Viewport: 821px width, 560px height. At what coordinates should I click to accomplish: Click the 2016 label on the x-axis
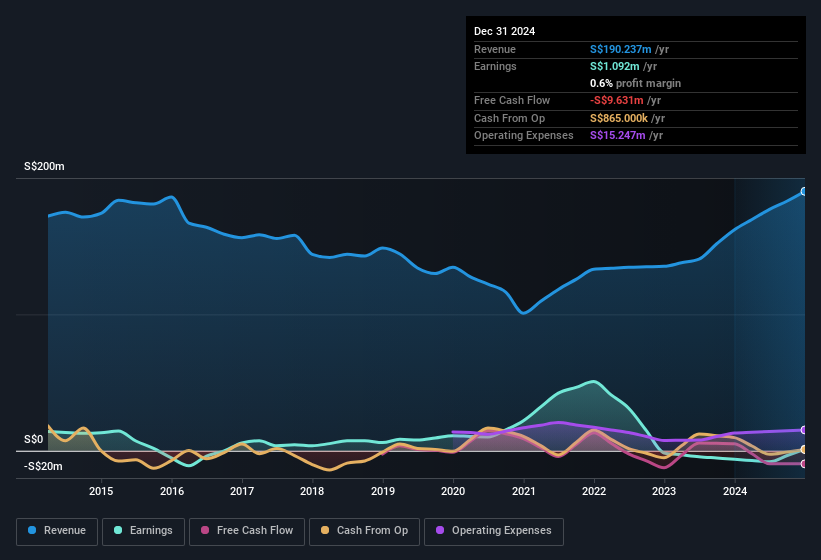pos(172,491)
